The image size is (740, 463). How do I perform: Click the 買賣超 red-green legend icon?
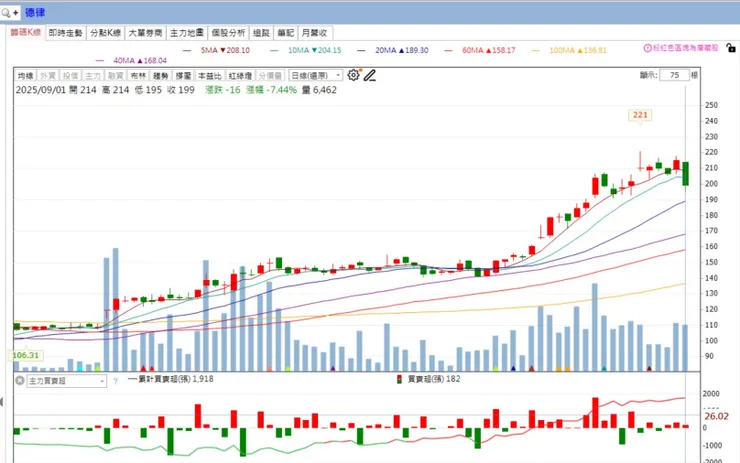399,379
